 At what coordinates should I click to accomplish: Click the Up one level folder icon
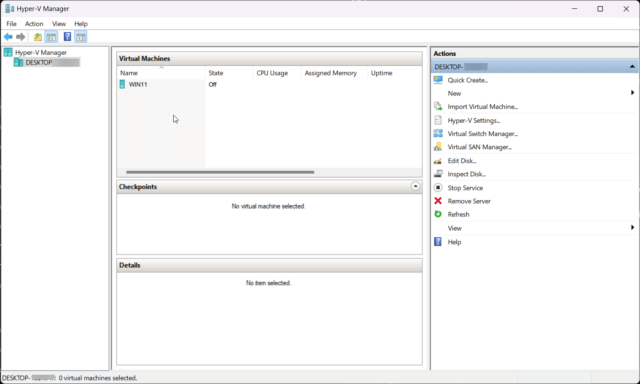[x=38, y=37]
